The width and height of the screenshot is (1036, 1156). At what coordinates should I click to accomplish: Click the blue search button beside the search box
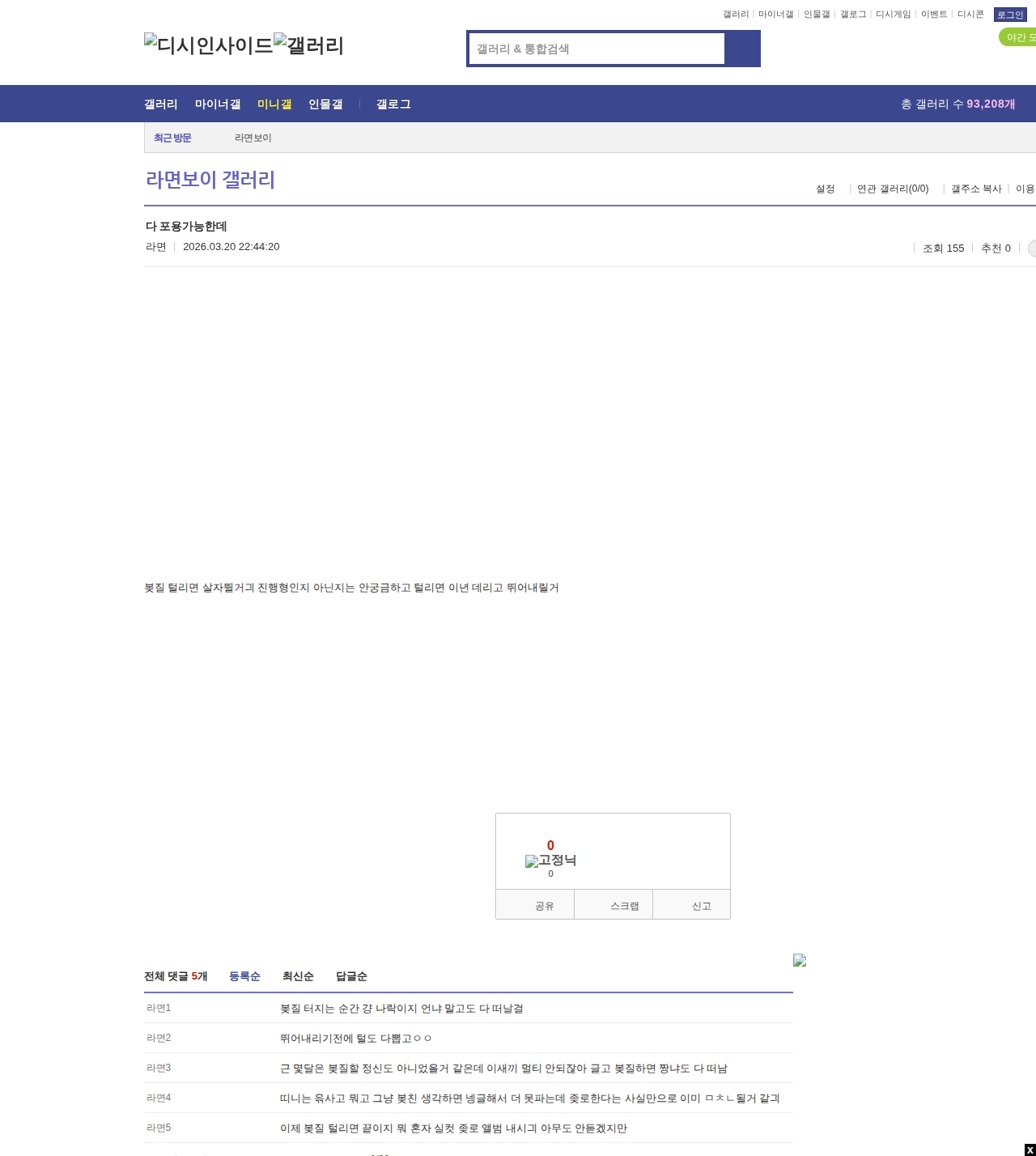(x=742, y=49)
